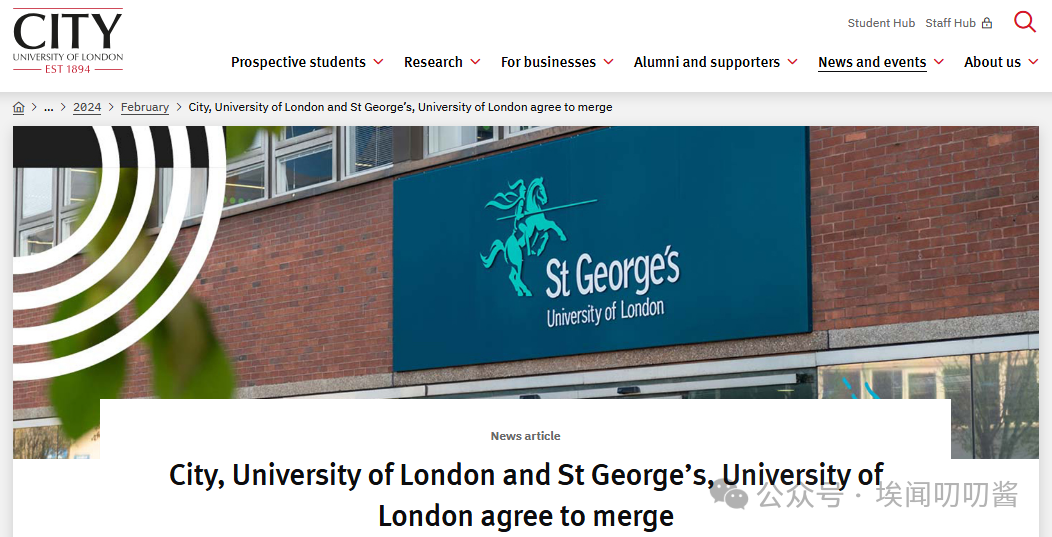This screenshot has height=537, width=1052.
Task: Expand the About us chevron
Action: click(x=1033, y=62)
